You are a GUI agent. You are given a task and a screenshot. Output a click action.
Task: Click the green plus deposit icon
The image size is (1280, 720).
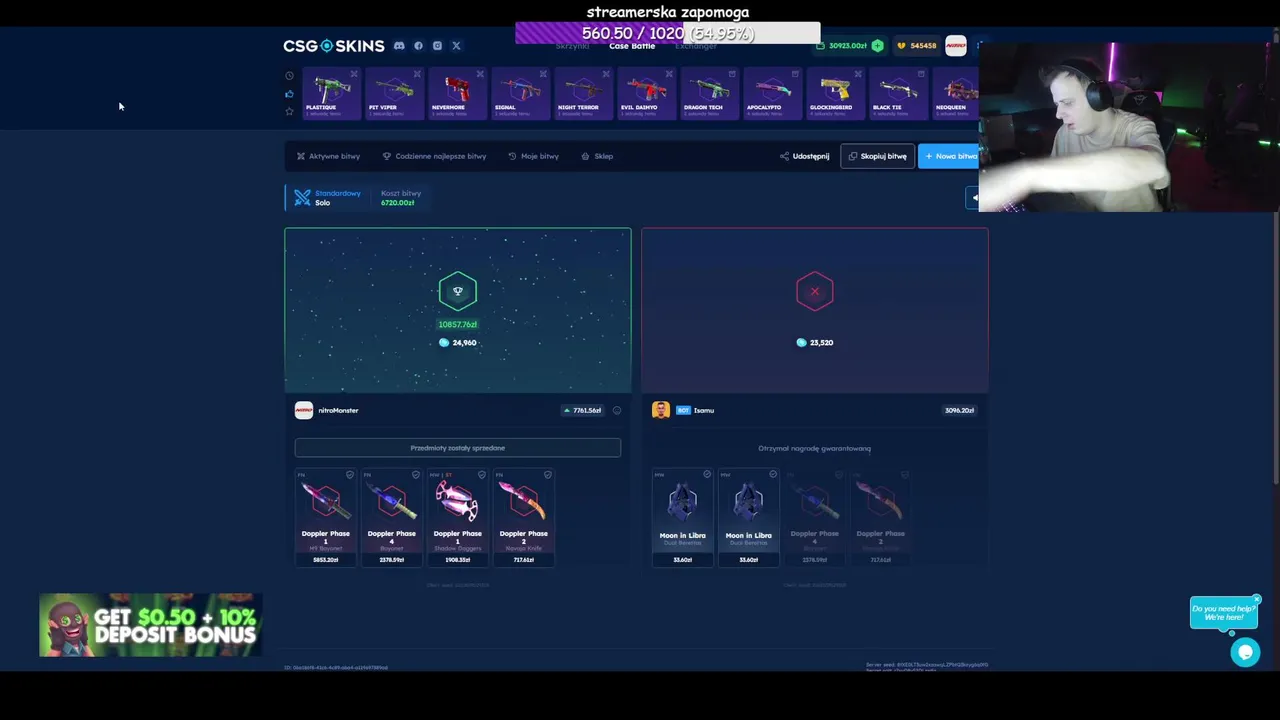[x=877, y=46]
